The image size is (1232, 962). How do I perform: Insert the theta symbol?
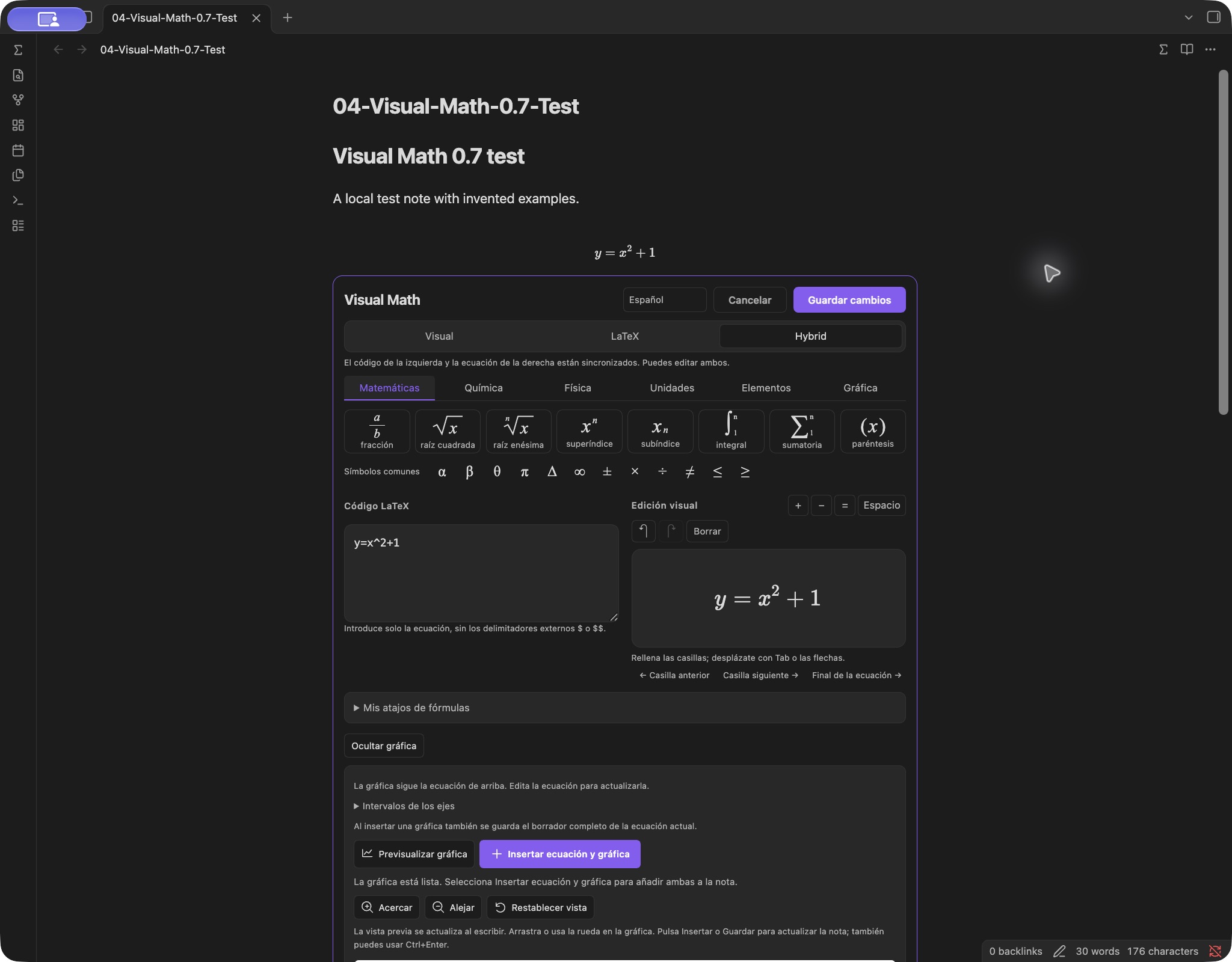pyautogui.click(x=497, y=472)
